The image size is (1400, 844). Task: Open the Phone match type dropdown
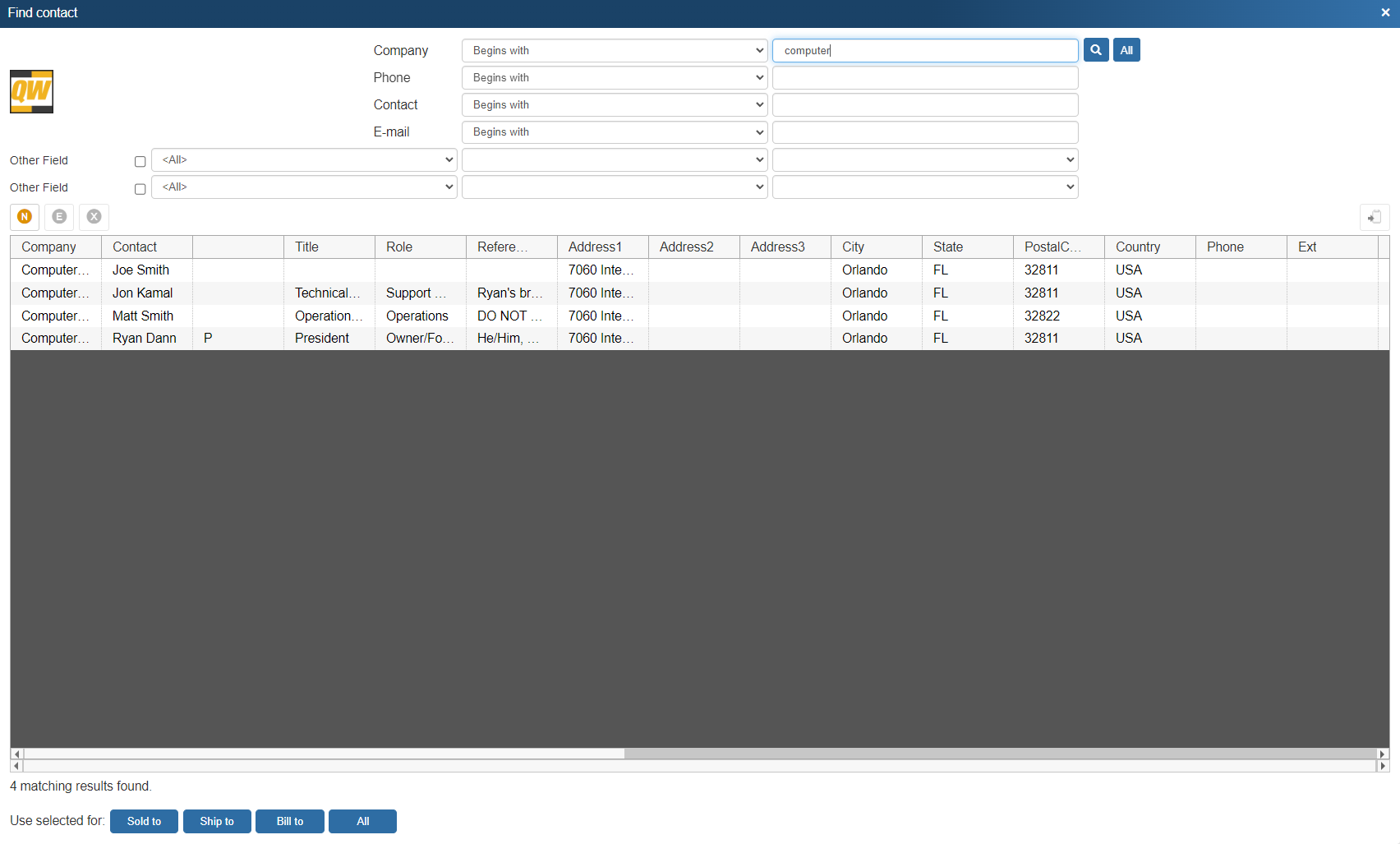point(614,78)
